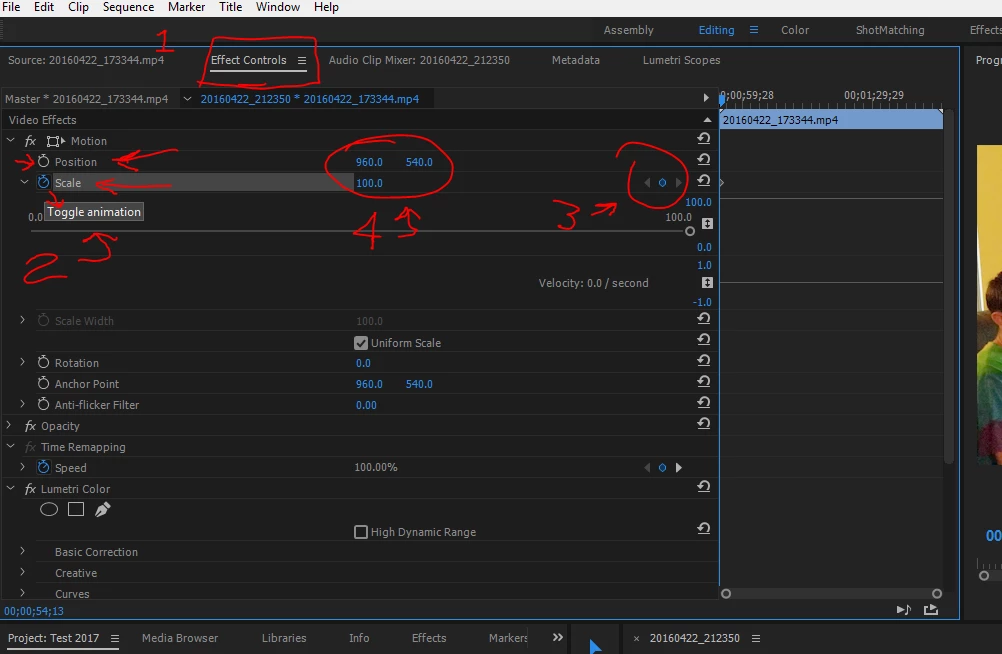Toggle the Lumetri Color fx switch
Image resolution: width=1002 pixels, height=654 pixels.
pyautogui.click(x=30, y=488)
